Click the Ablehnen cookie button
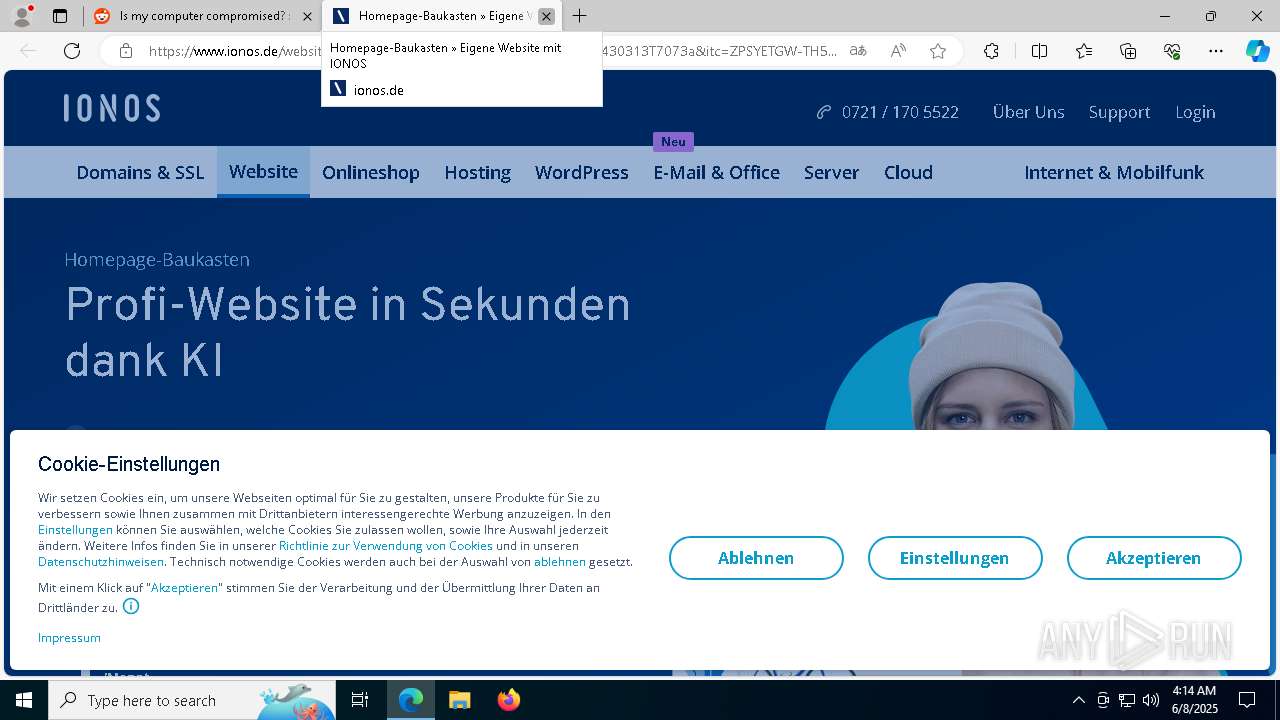Viewport: 1280px width, 720px height. [756, 558]
